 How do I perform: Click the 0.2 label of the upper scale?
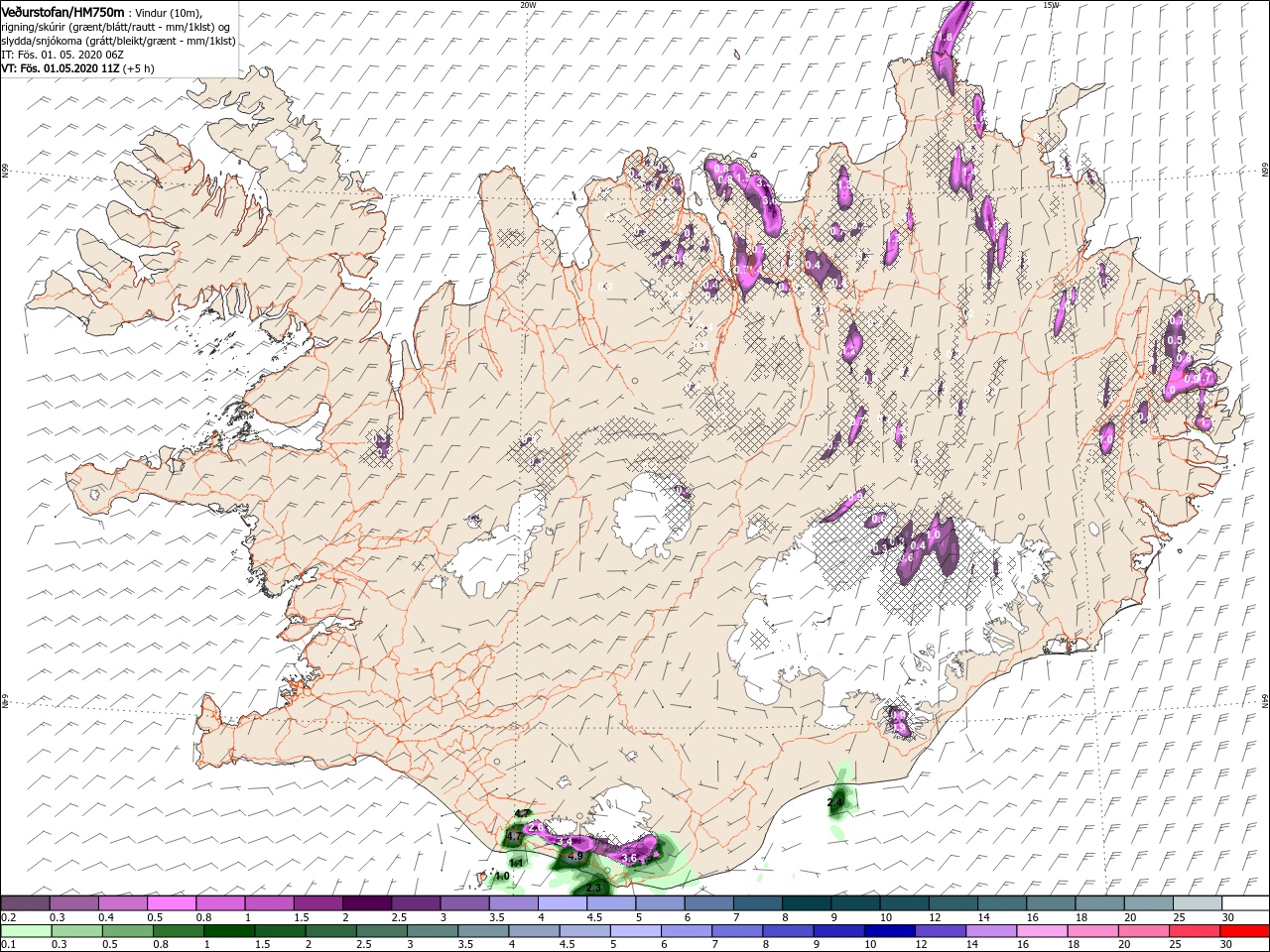[x=9, y=917]
